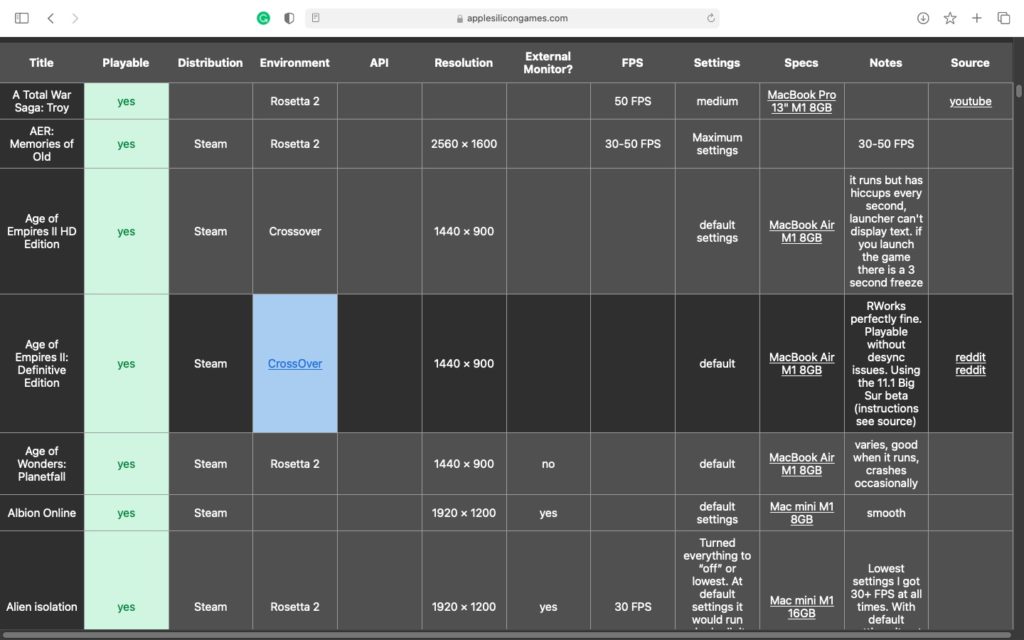Open the highlighted CrossOver environment link

(x=295, y=364)
